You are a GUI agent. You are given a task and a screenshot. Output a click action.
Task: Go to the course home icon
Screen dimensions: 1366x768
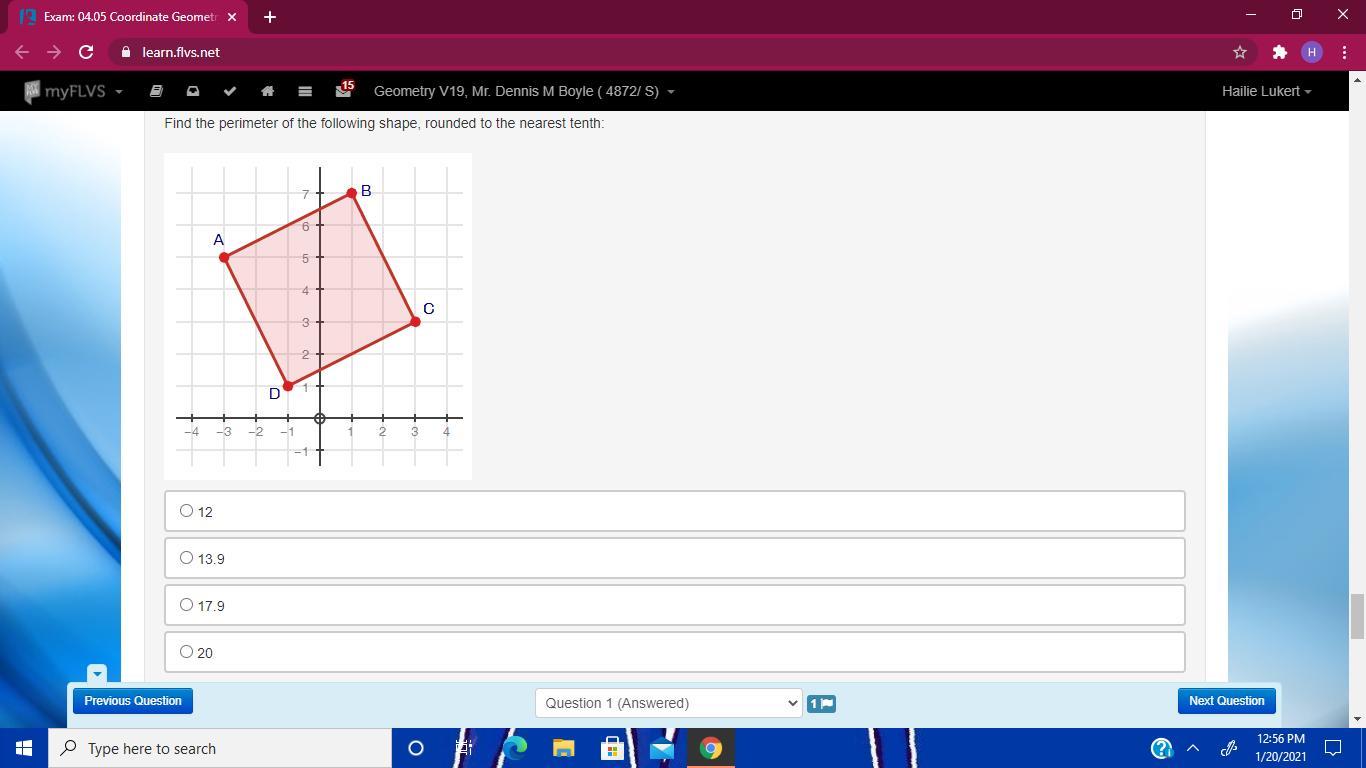click(x=267, y=91)
